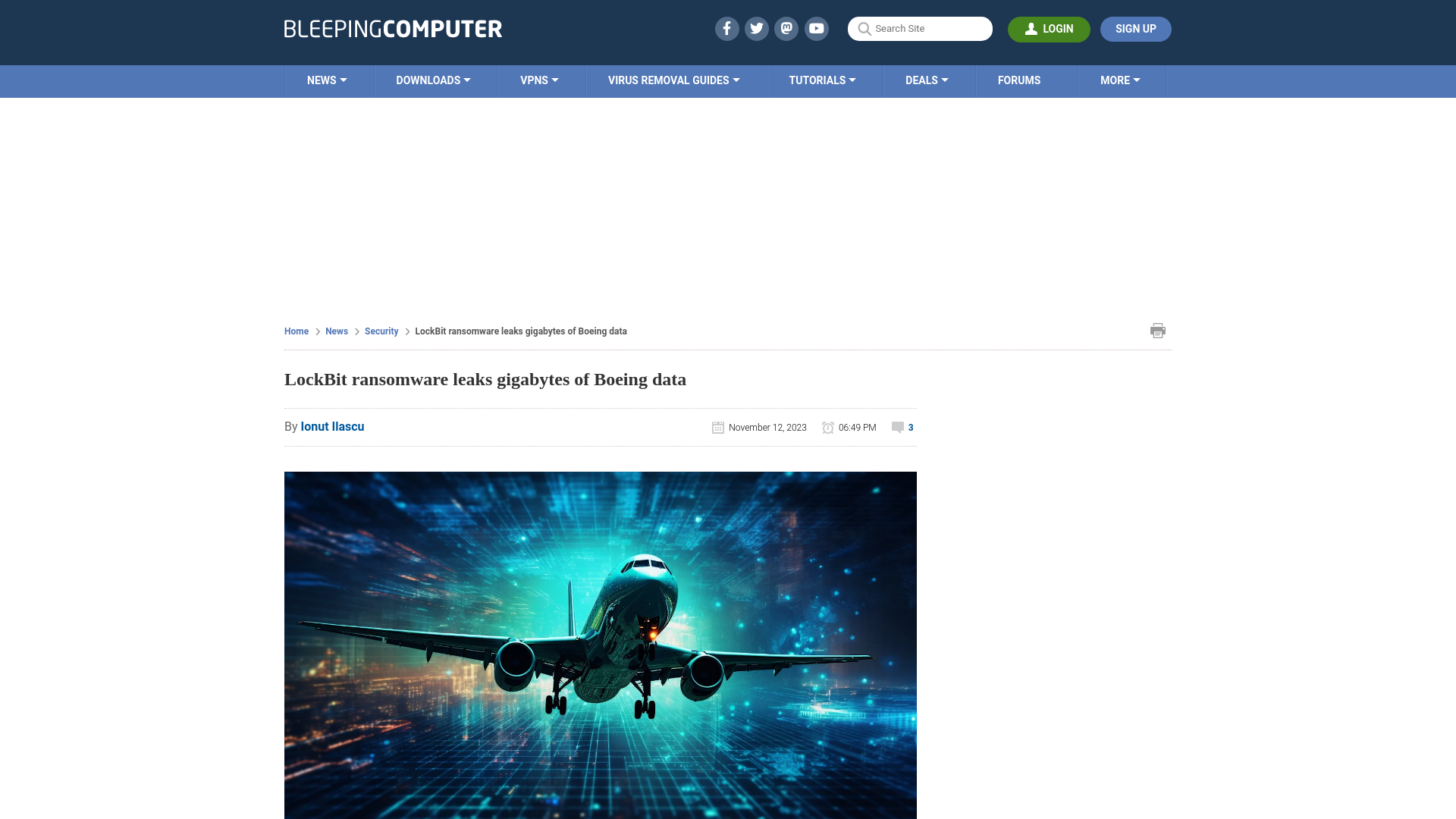Toggle the VPNS dropdown menu
This screenshot has height=819, width=1456.
[x=539, y=80]
